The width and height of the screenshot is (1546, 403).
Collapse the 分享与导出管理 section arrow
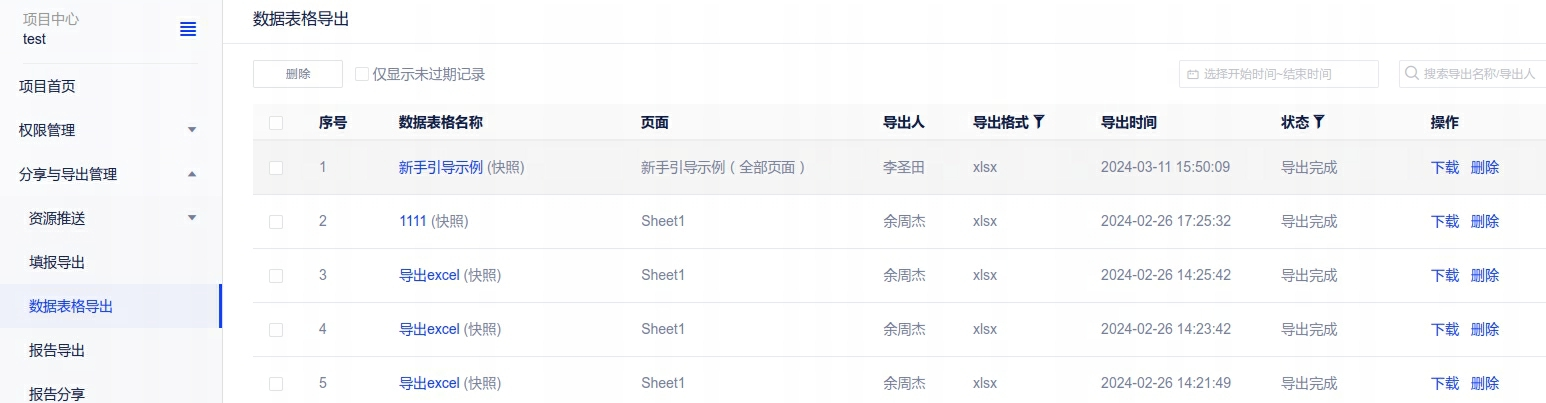[192, 174]
